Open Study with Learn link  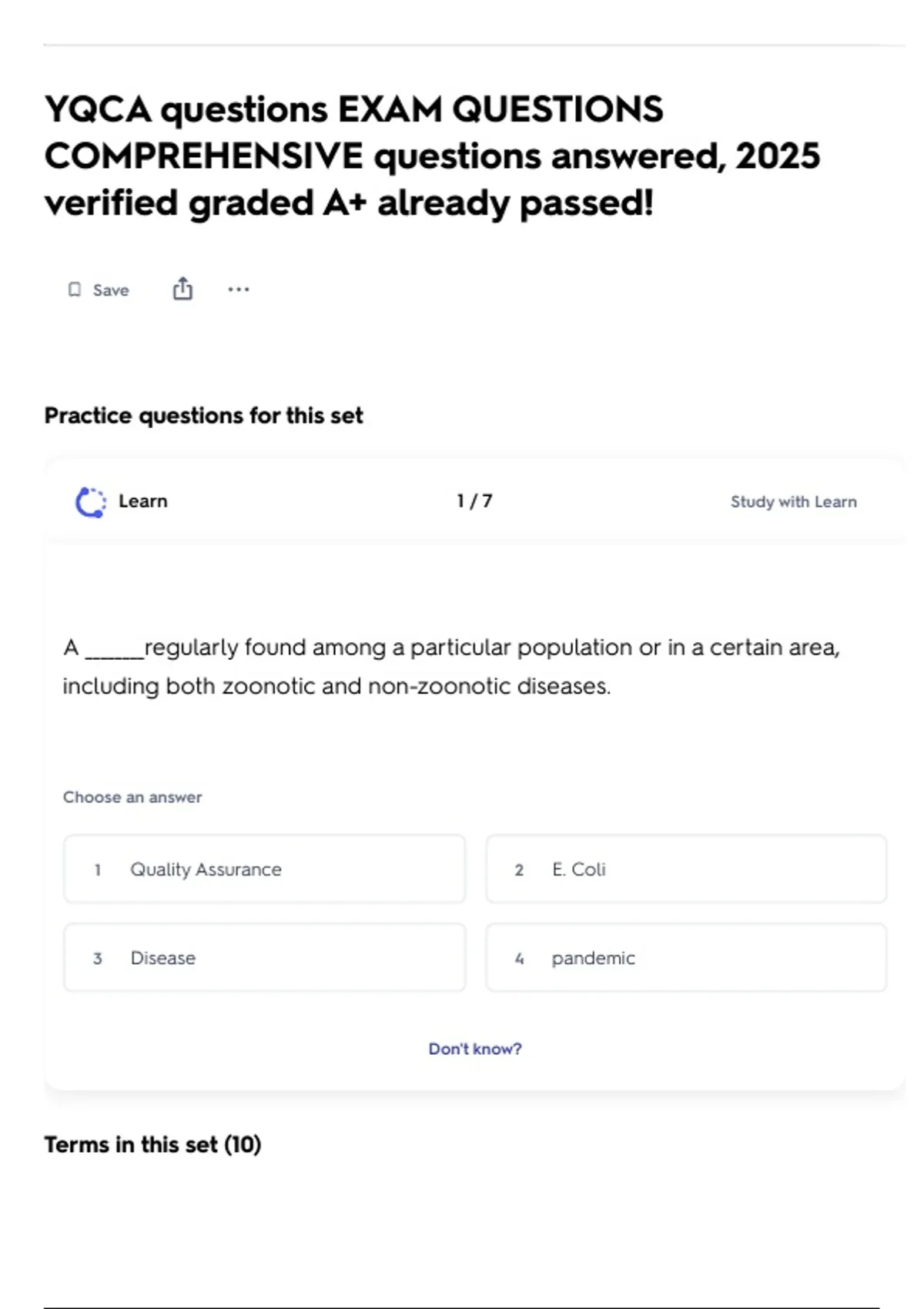[793, 502]
